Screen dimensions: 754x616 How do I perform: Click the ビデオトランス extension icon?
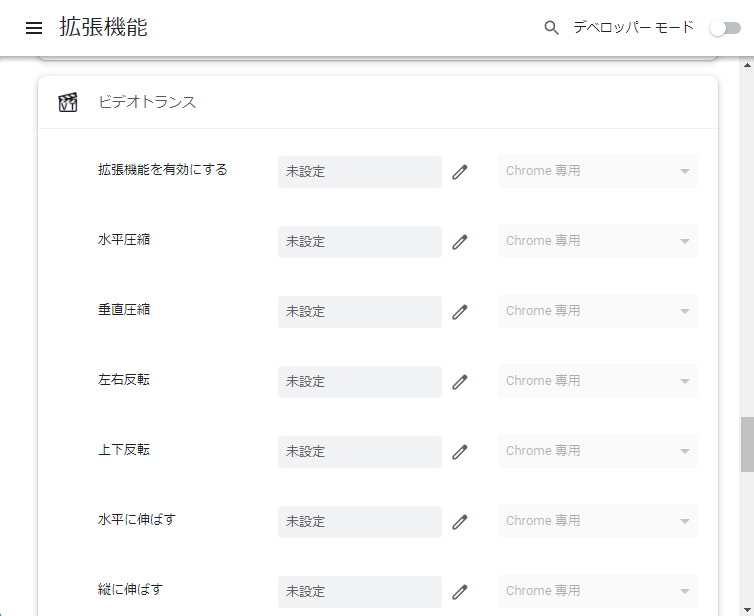pyautogui.click(x=68, y=102)
